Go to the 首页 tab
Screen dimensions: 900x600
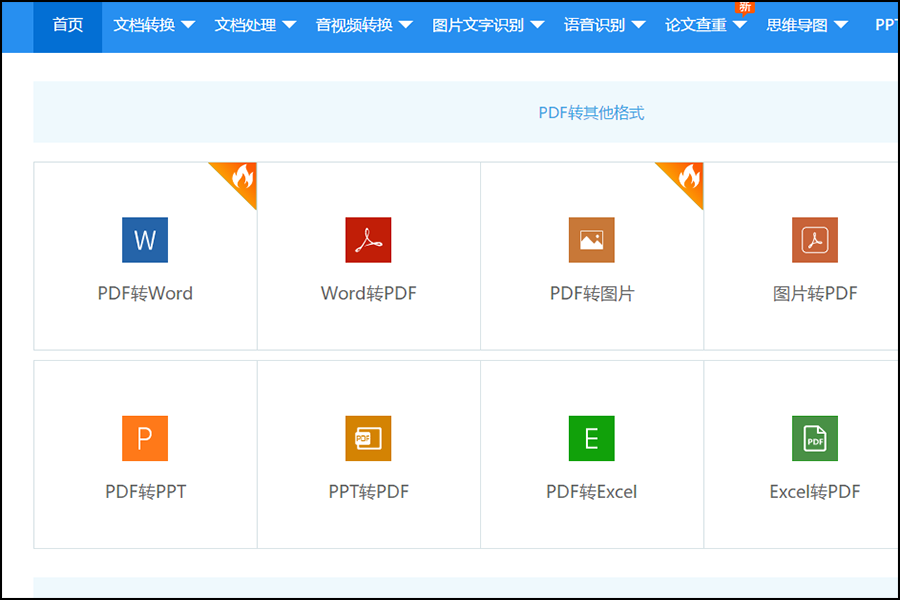click(68, 25)
